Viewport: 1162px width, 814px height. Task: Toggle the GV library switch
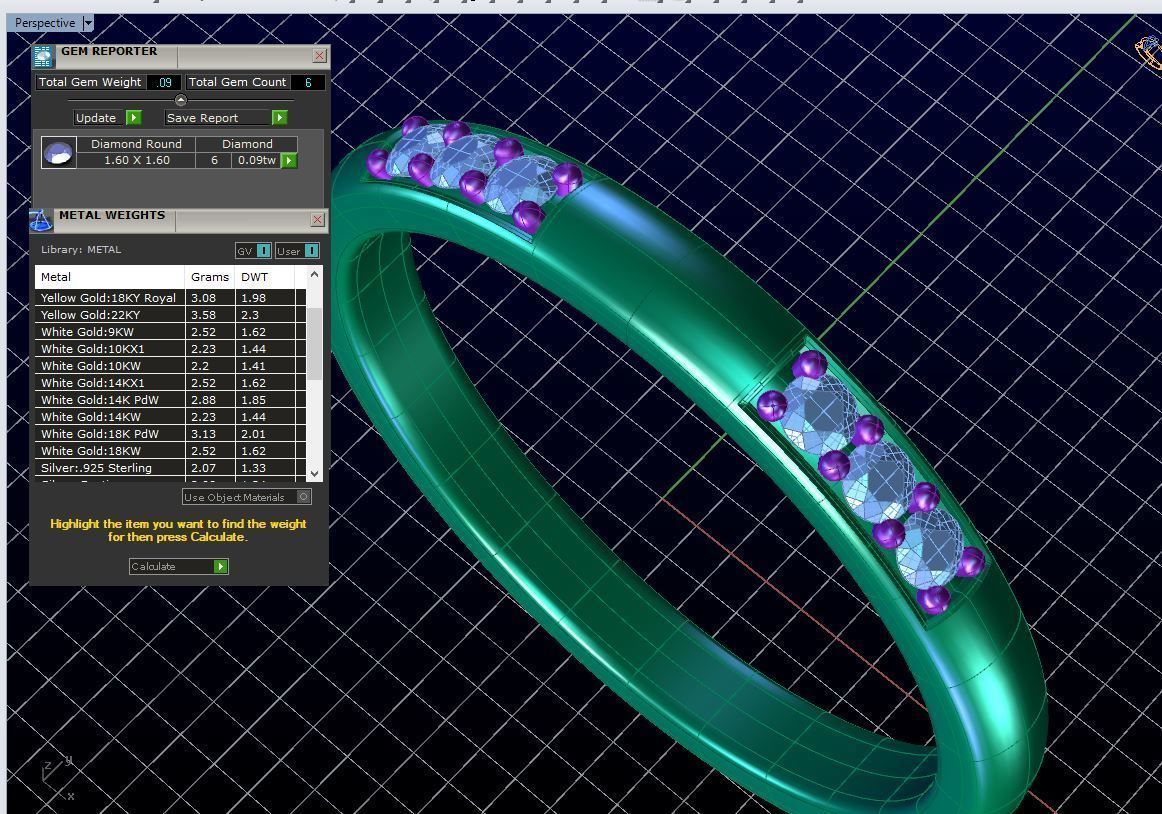click(253, 251)
